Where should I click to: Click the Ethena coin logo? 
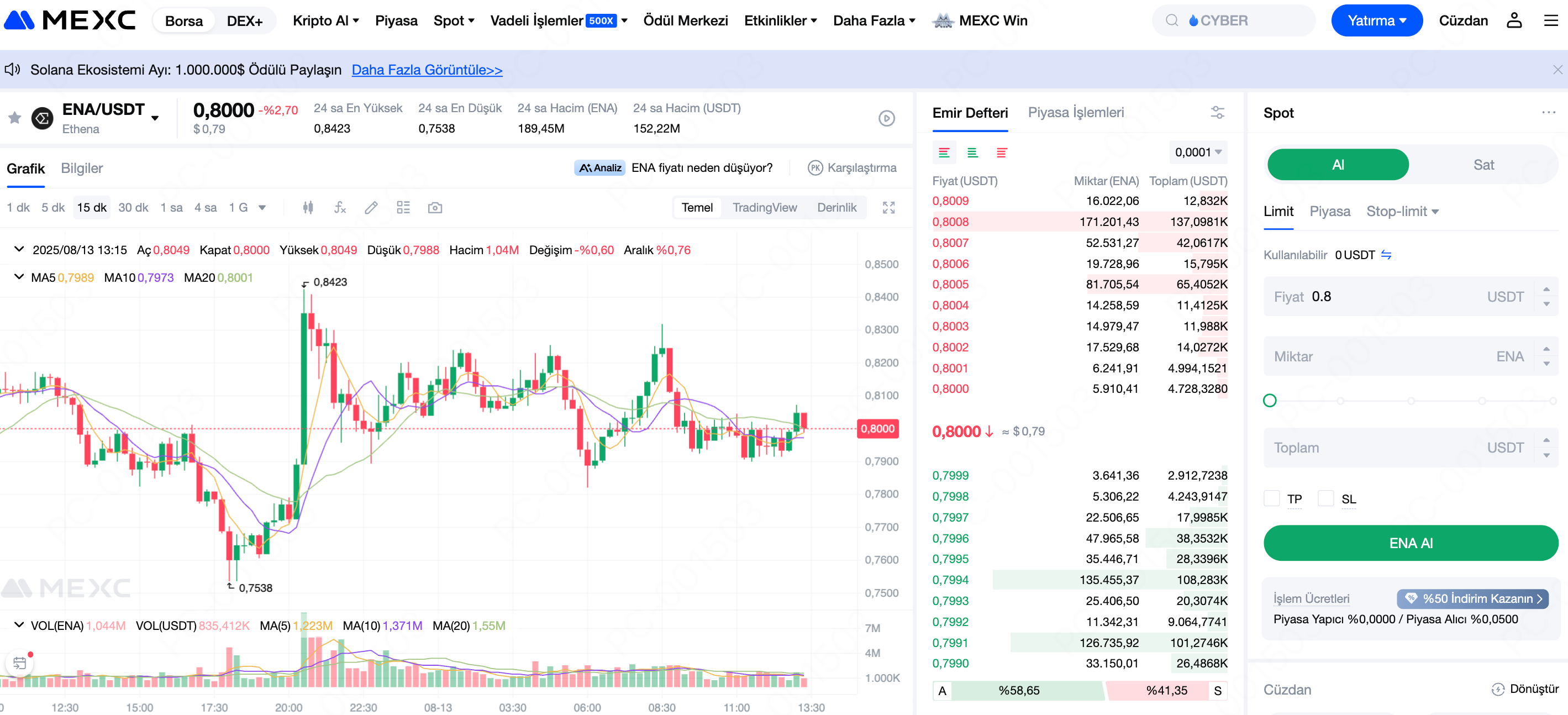tap(42, 118)
